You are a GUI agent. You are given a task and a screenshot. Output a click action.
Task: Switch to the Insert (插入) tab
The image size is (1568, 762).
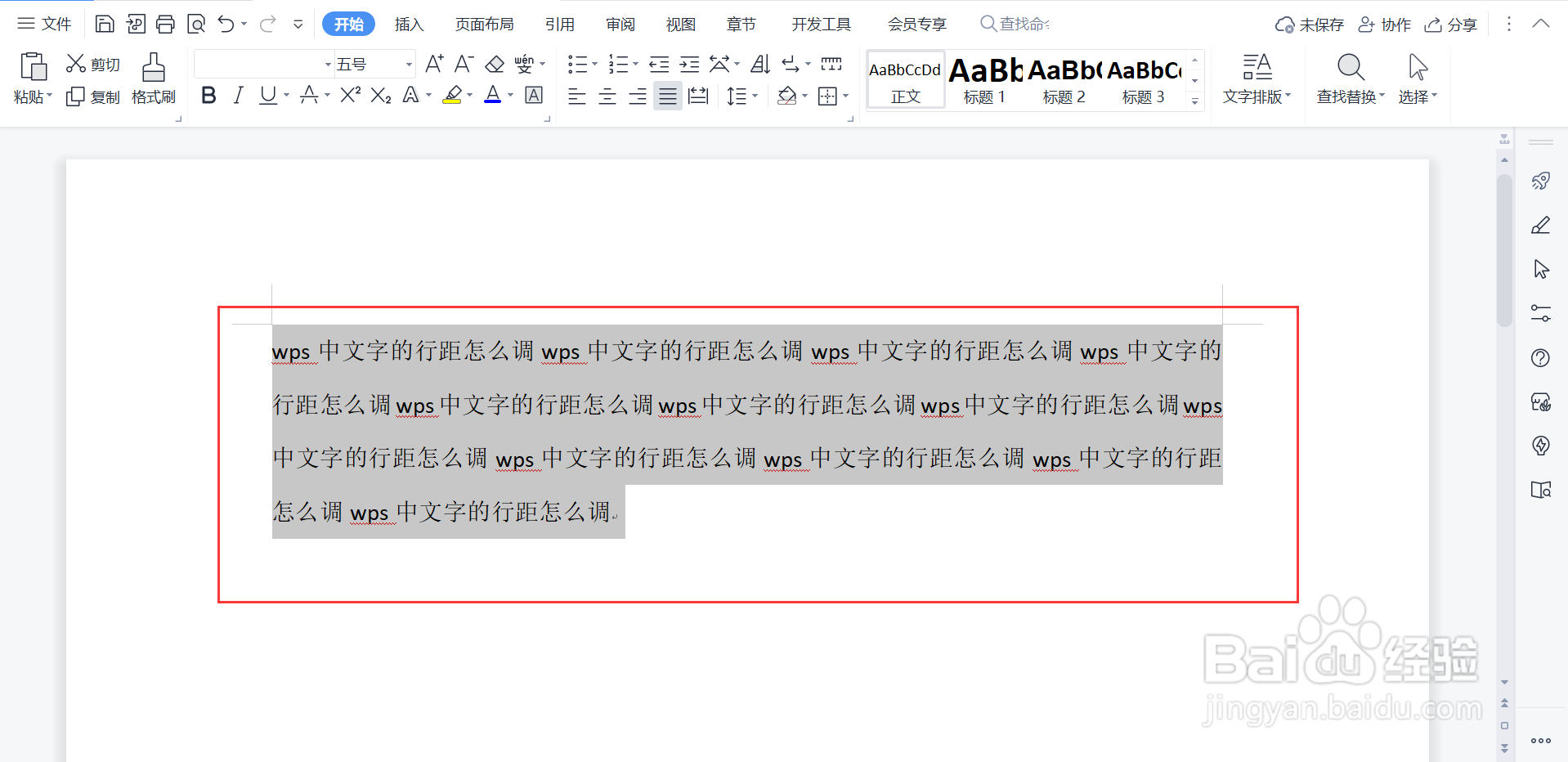tap(409, 25)
